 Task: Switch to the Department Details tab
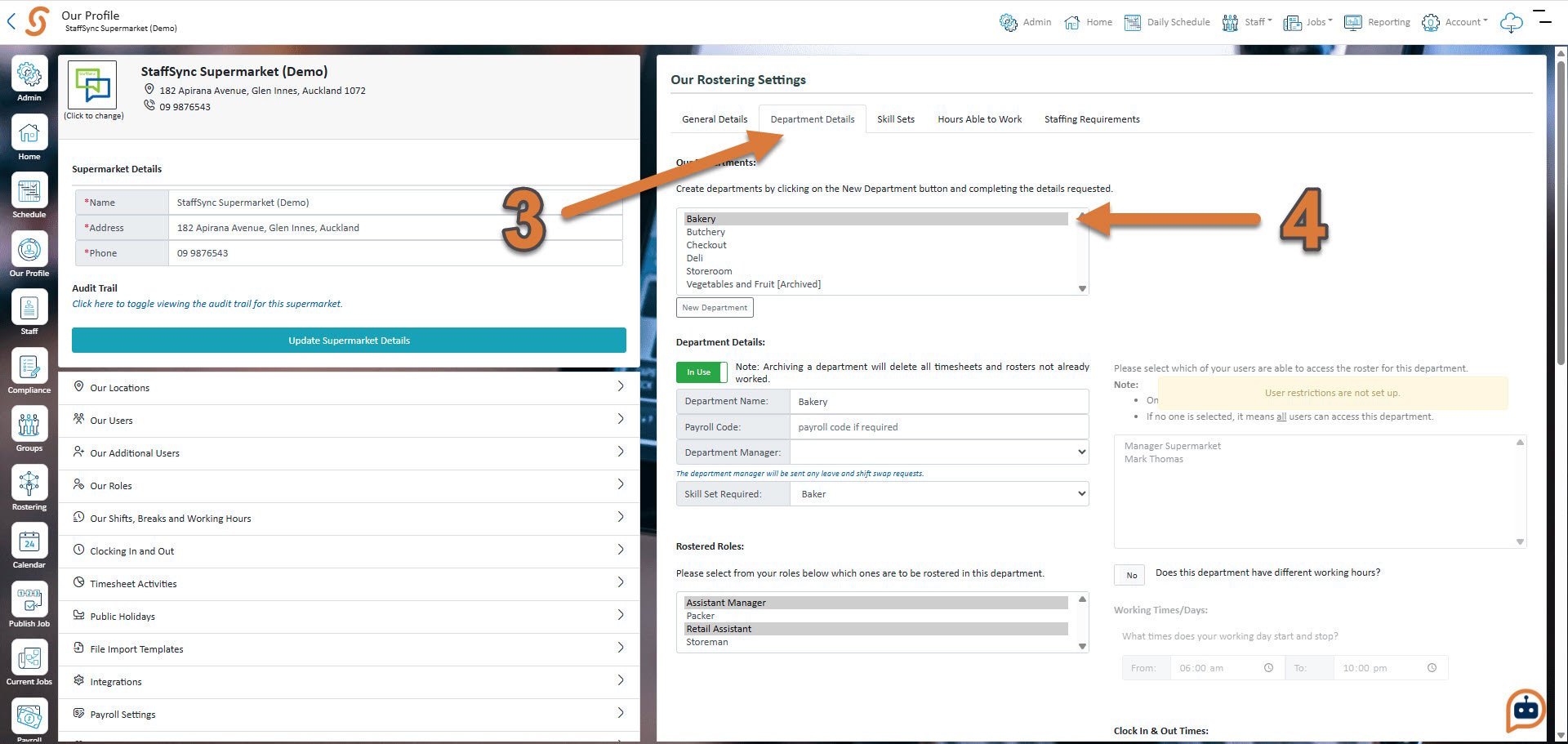click(813, 119)
